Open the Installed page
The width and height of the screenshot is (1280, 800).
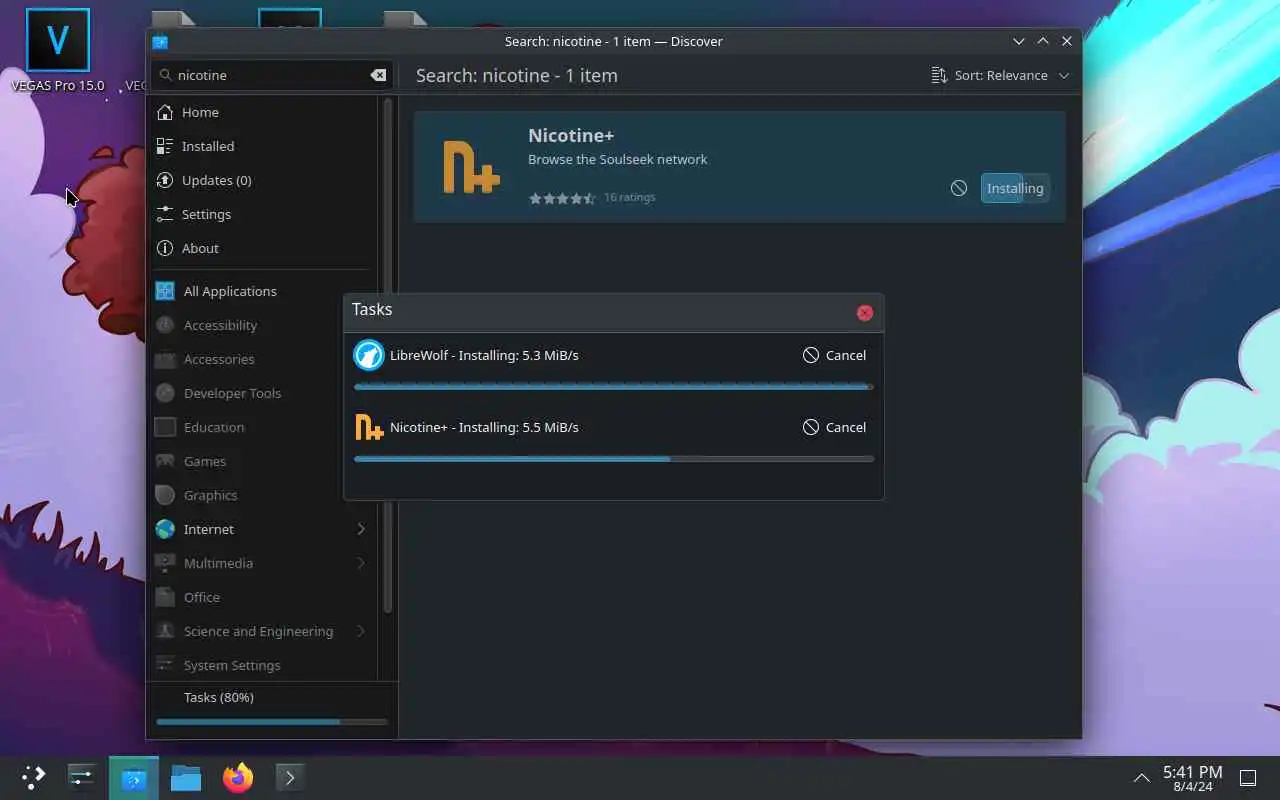tap(262, 146)
